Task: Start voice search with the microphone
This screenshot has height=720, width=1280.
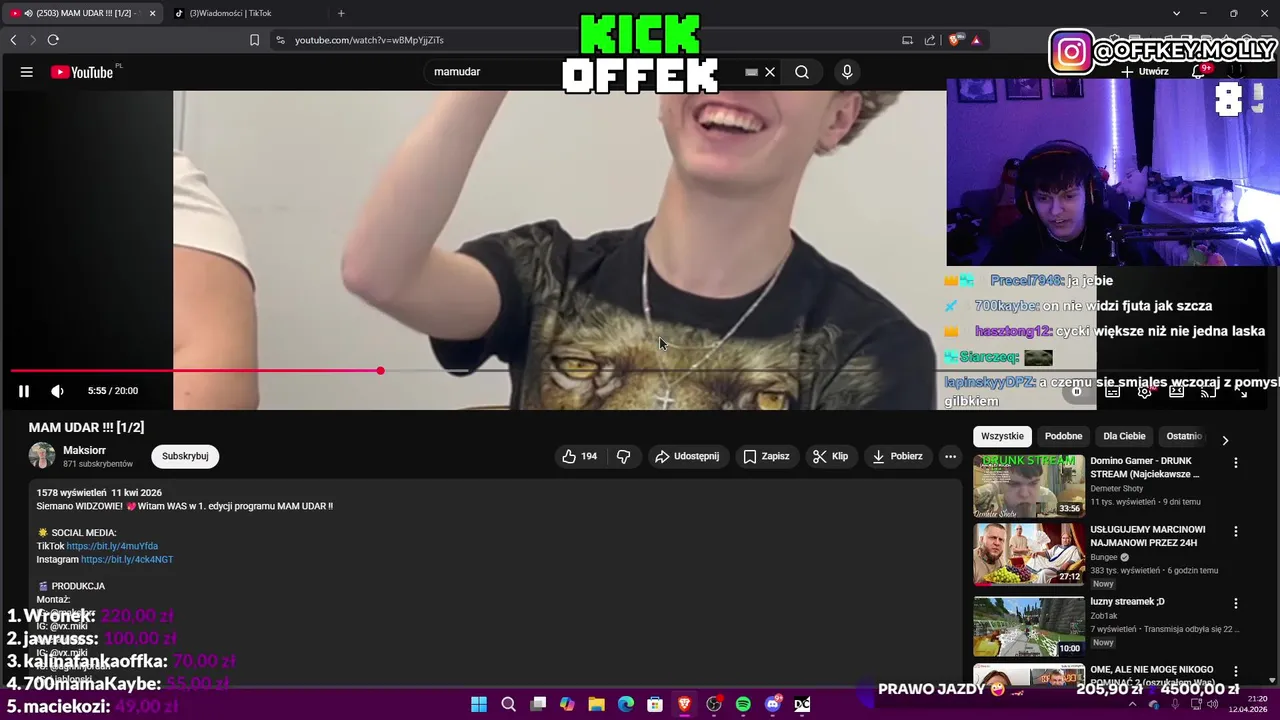Action: pyautogui.click(x=847, y=72)
